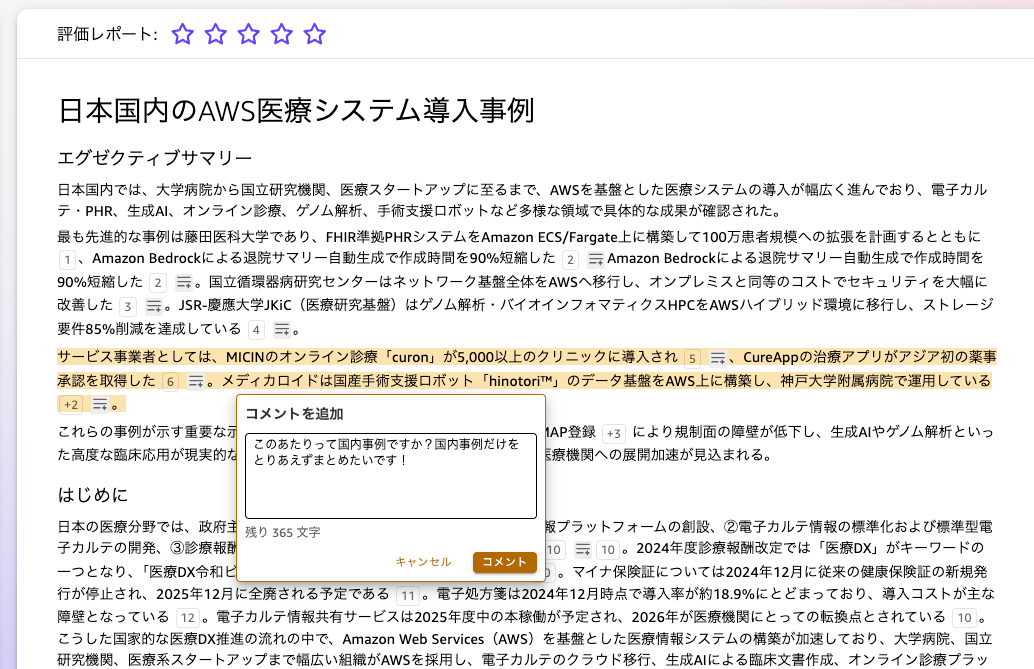Give the report four stars
This screenshot has height=669, width=1034.
282,34
